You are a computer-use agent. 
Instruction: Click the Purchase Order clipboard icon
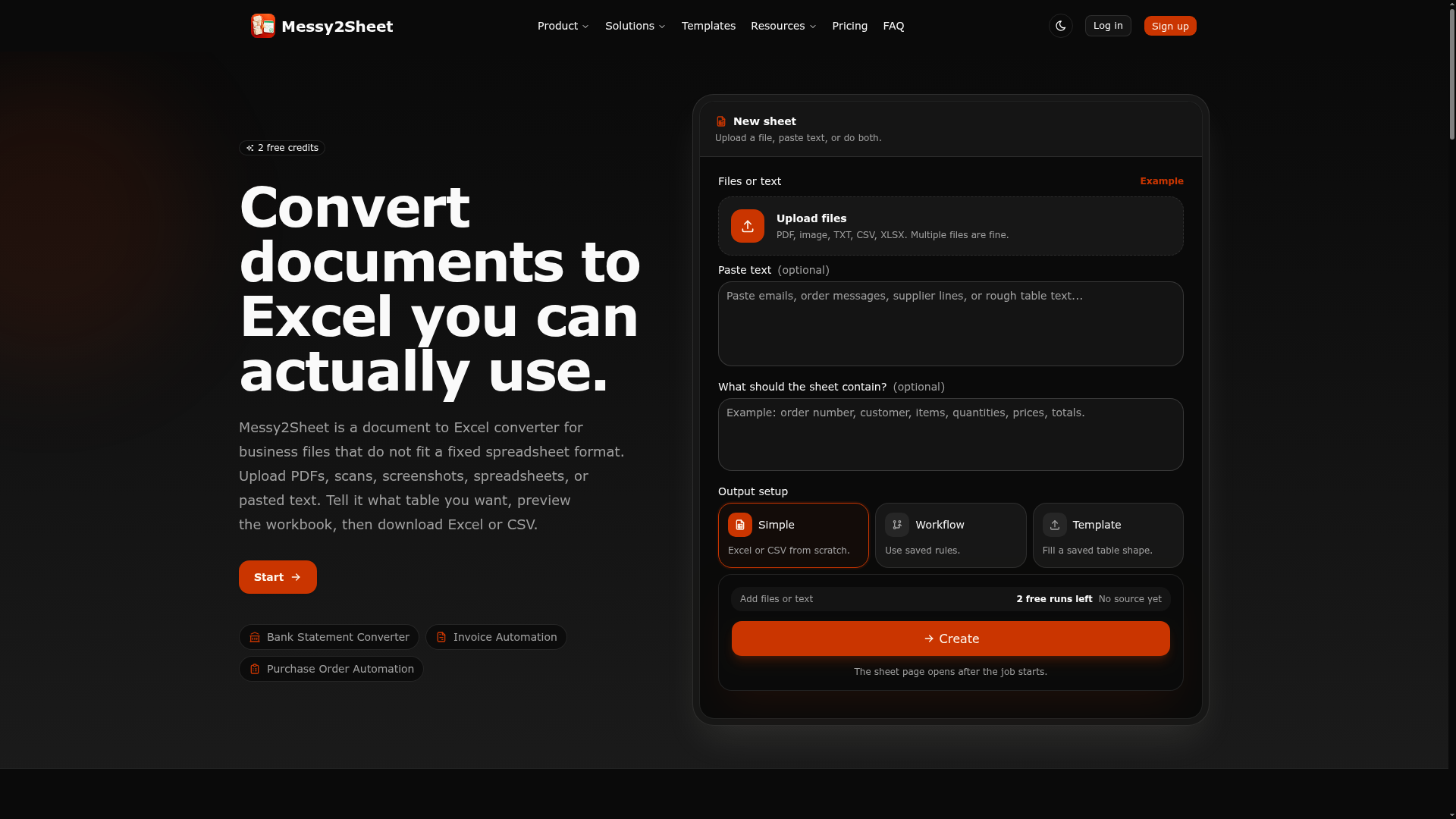255,669
